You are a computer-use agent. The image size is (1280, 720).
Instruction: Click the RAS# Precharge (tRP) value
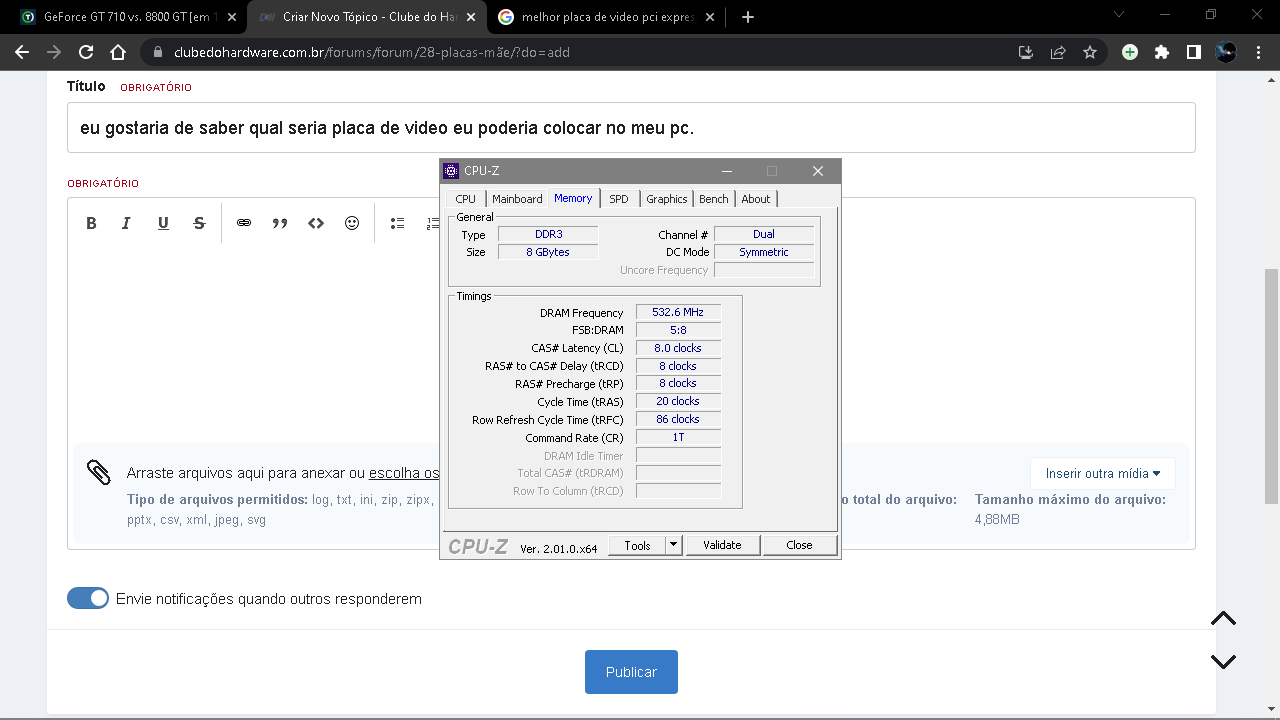coord(678,383)
